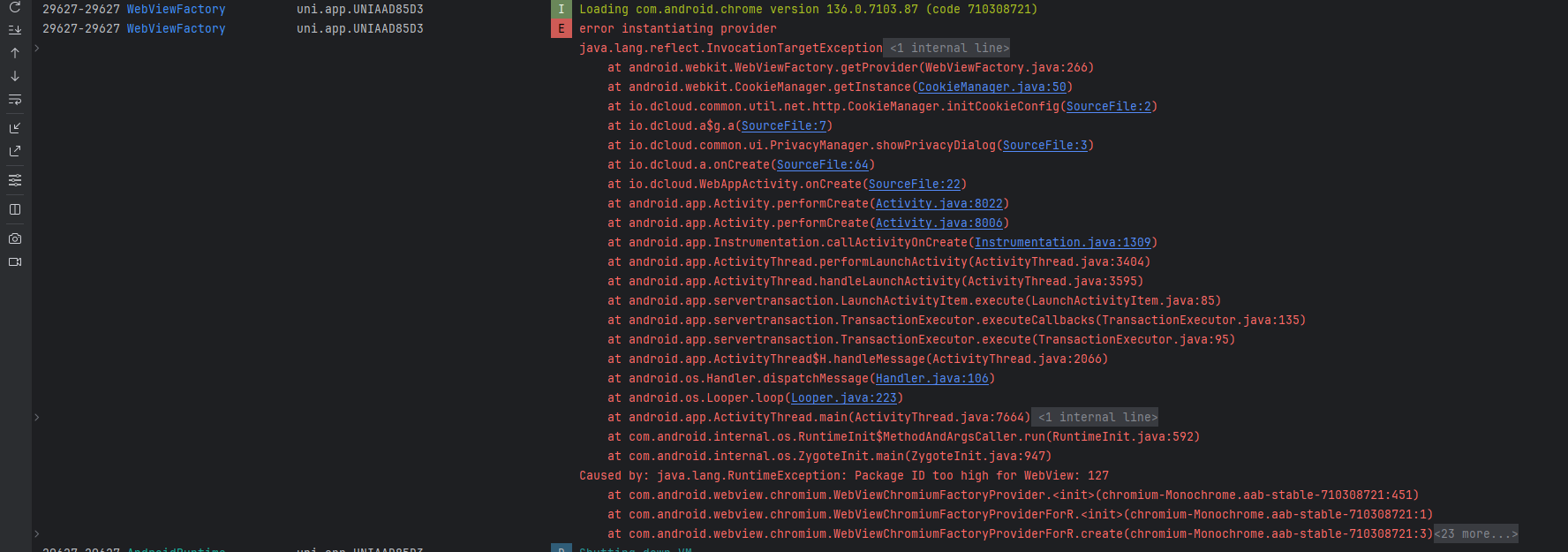The image size is (1568, 552).
Task: Toggle gutter chevron beside ChromiumFactoryProviderForR.create line
Action: click(x=37, y=534)
